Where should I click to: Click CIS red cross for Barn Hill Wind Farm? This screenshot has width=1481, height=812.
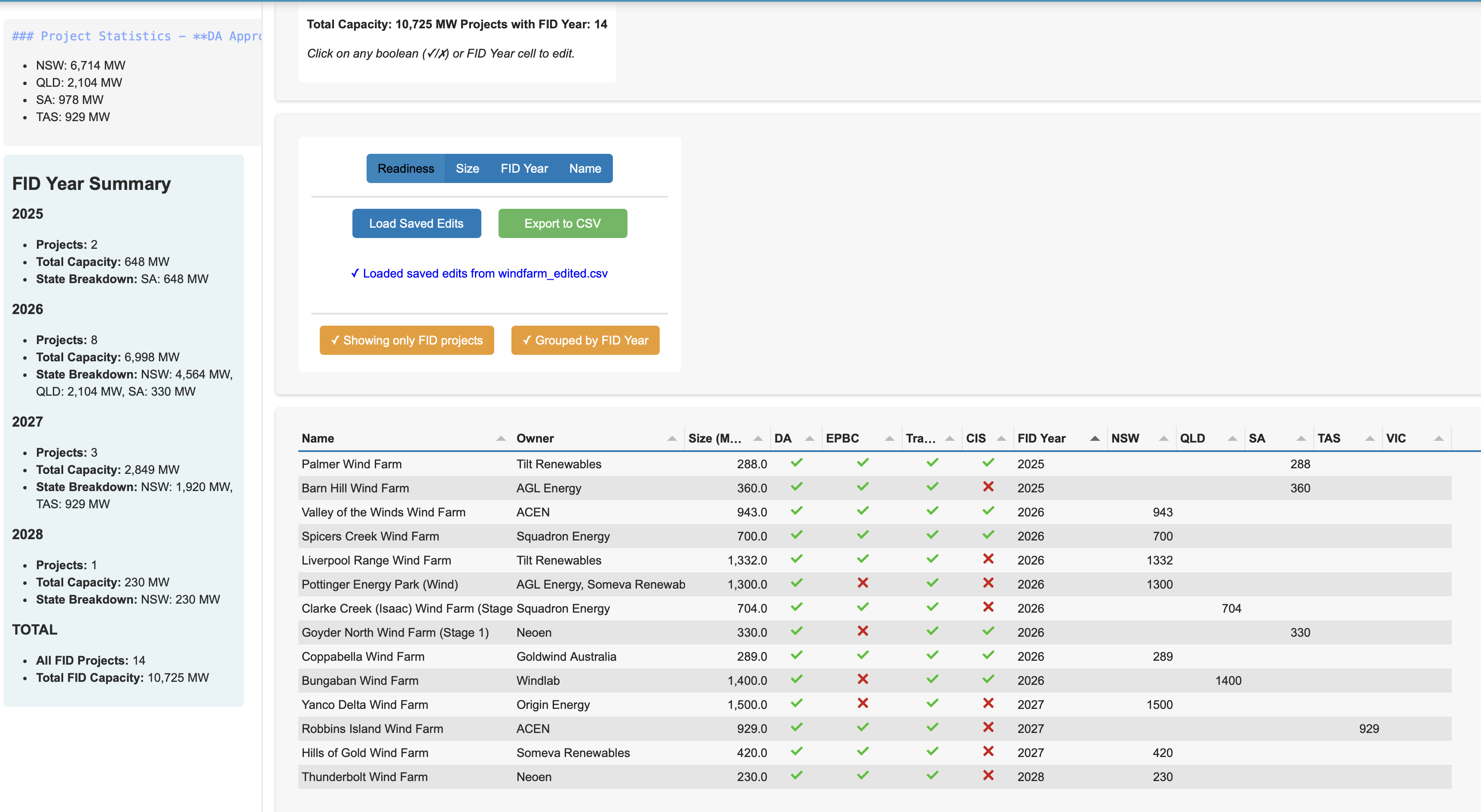pos(988,487)
